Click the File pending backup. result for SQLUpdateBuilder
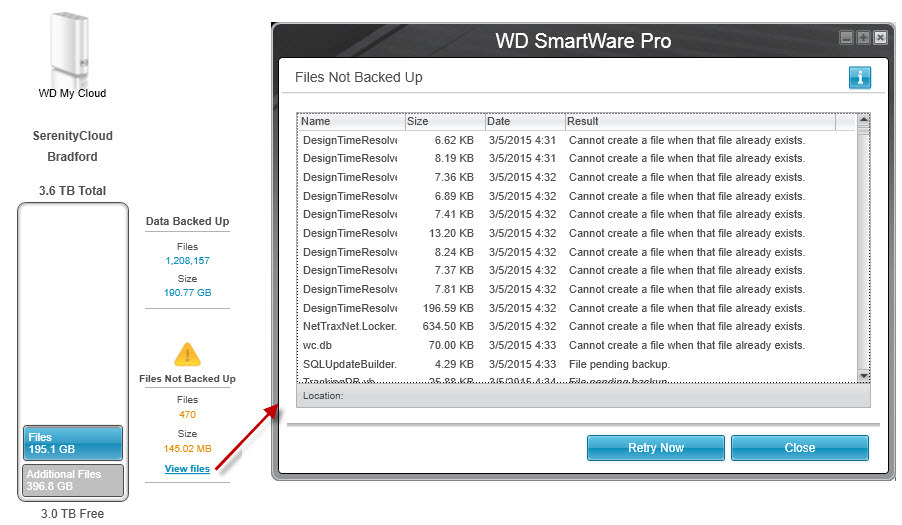This screenshot has width=902, height=525. tap(619, 364)
